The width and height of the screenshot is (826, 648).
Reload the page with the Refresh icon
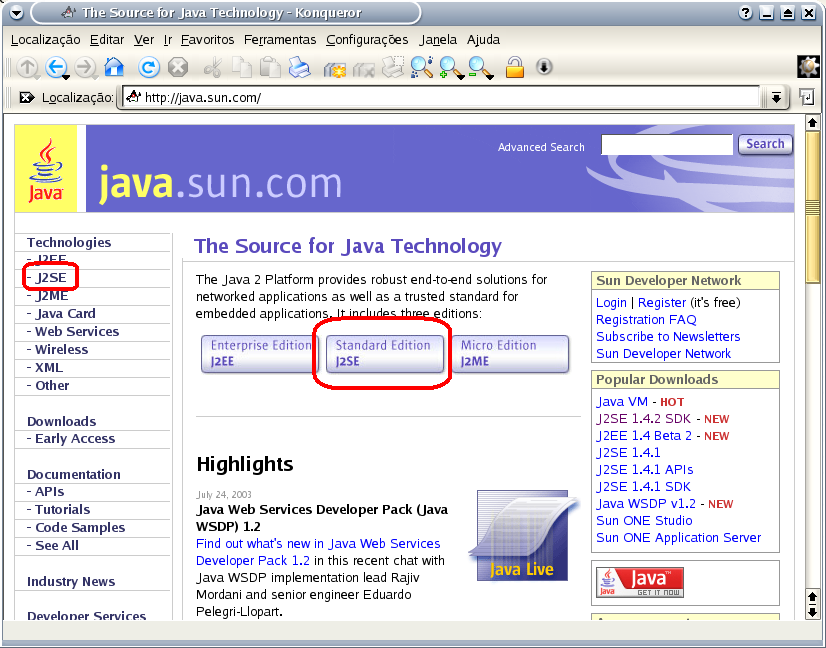point(149,67)
